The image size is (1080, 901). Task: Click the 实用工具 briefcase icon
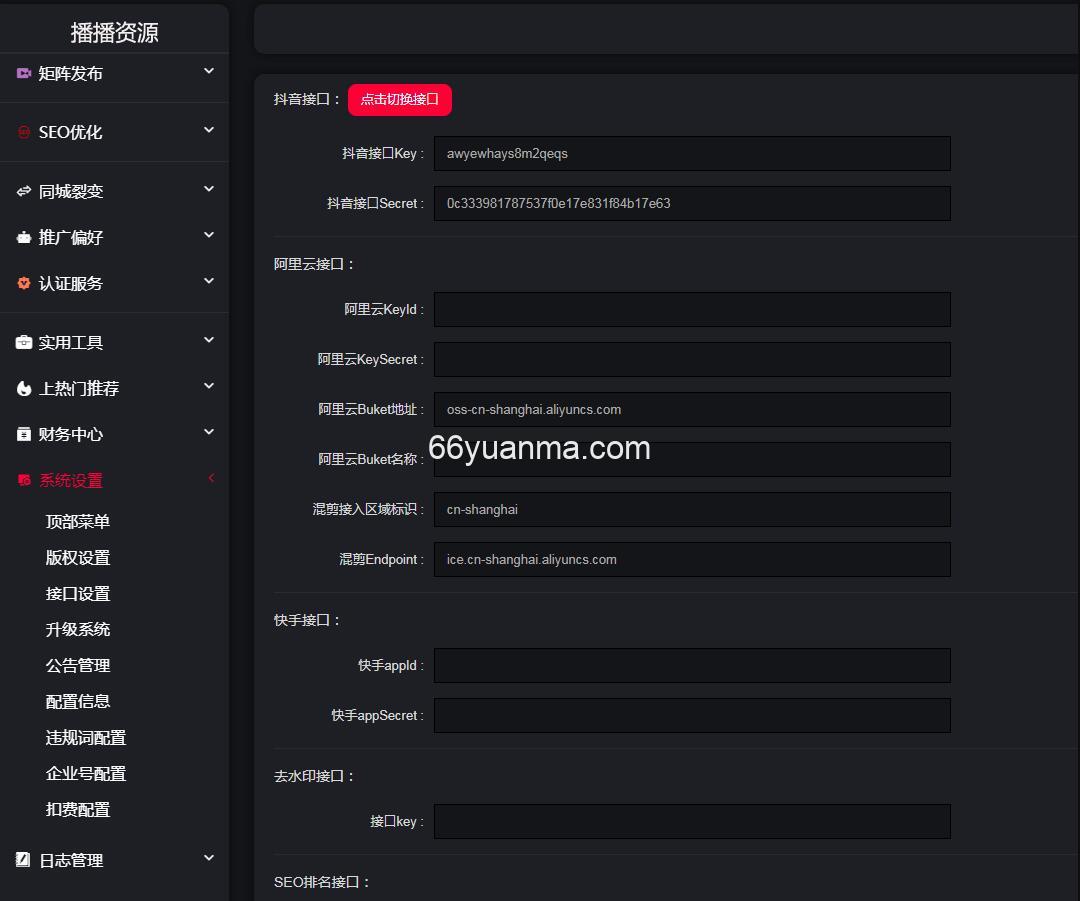click(x=24, y=342)
